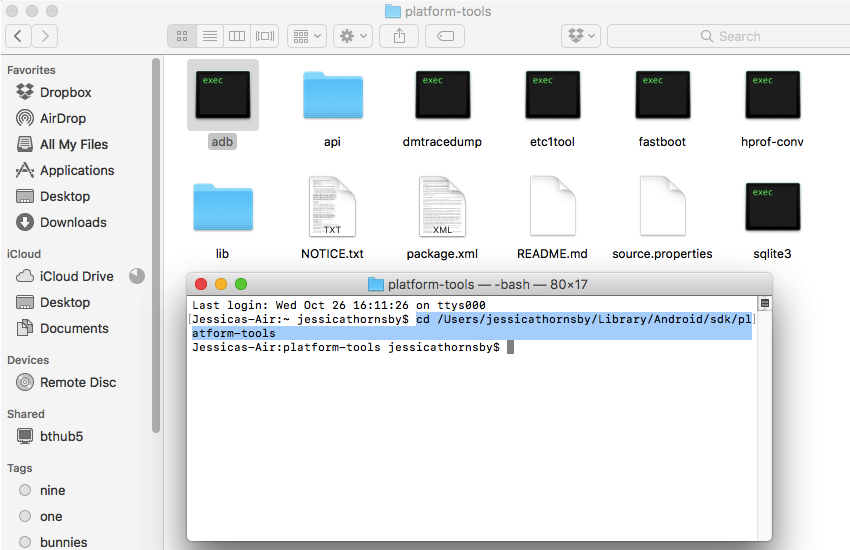
Task: Select the lib folder icon
Action: click(x=223, y=208)
